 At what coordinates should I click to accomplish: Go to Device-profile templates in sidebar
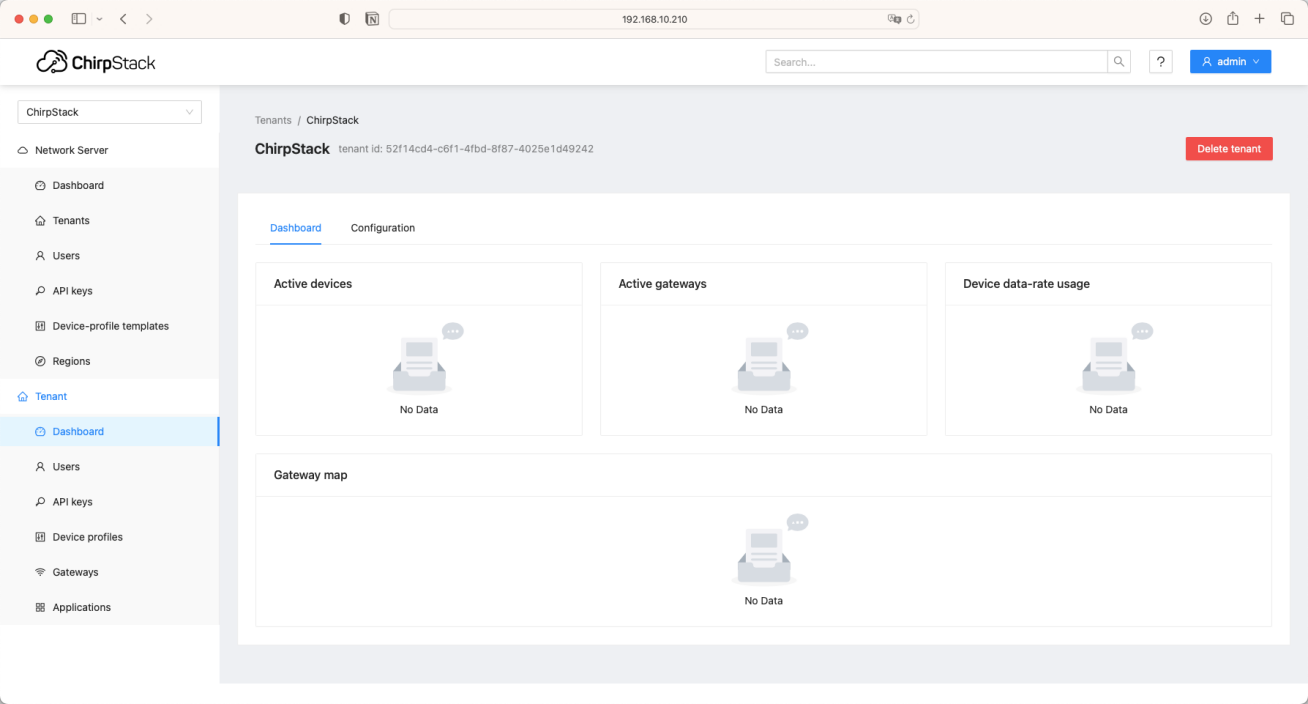[x=110, y=326]
